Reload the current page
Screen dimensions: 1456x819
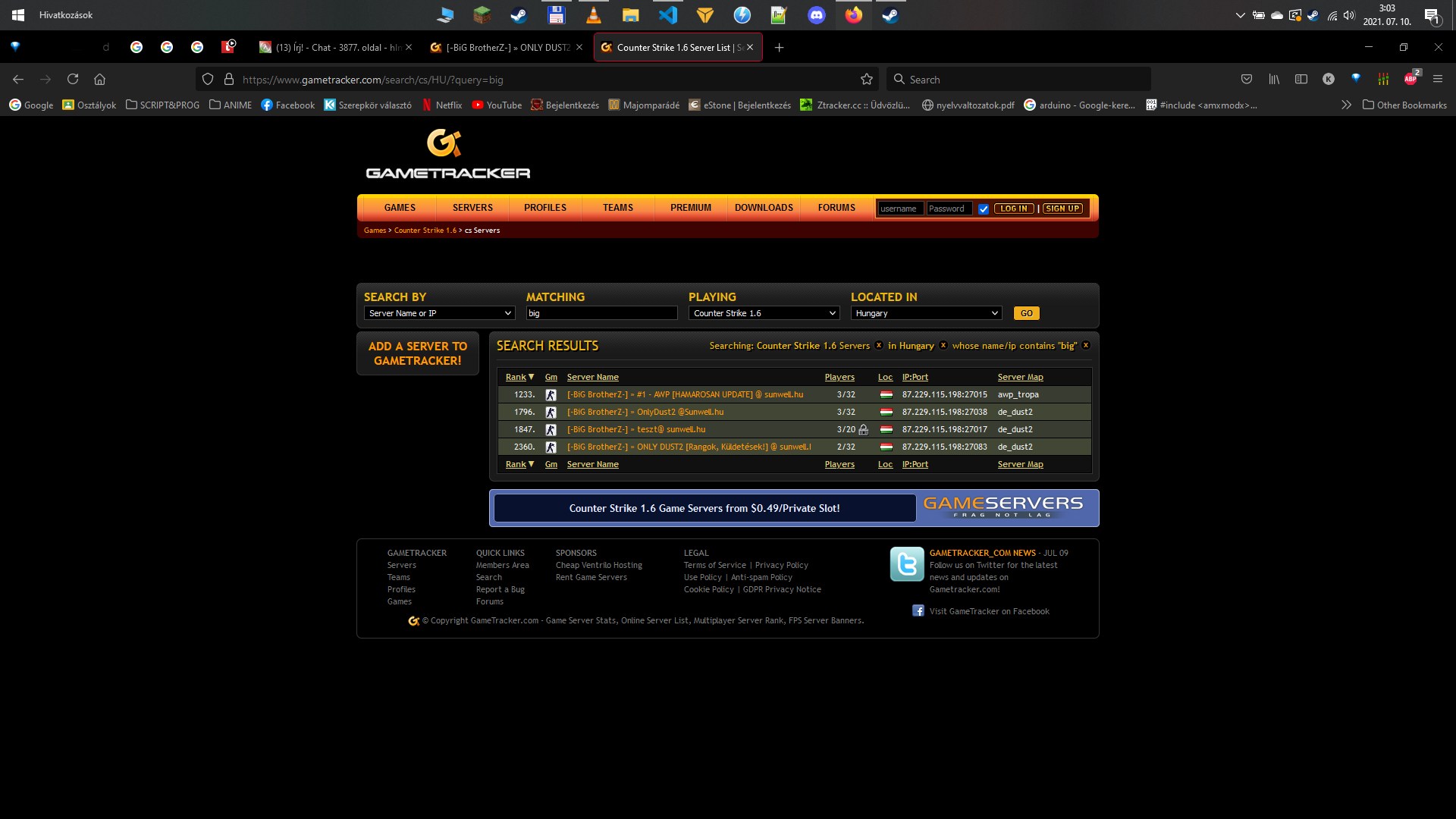click(x=73, y=79)
